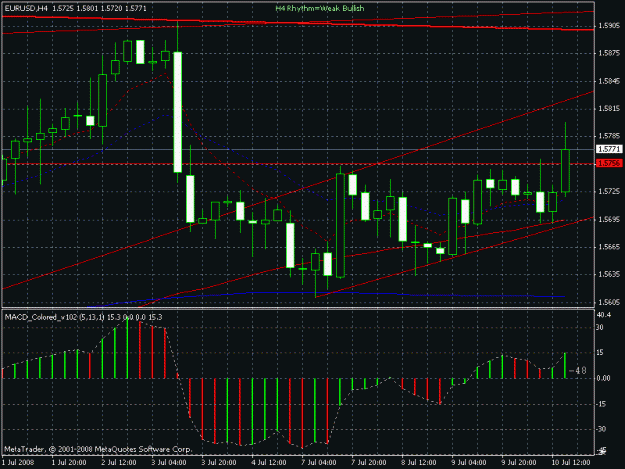Click the 4 Jul 12:00 time label
625x469 pixels.
(x=269, y=463)
